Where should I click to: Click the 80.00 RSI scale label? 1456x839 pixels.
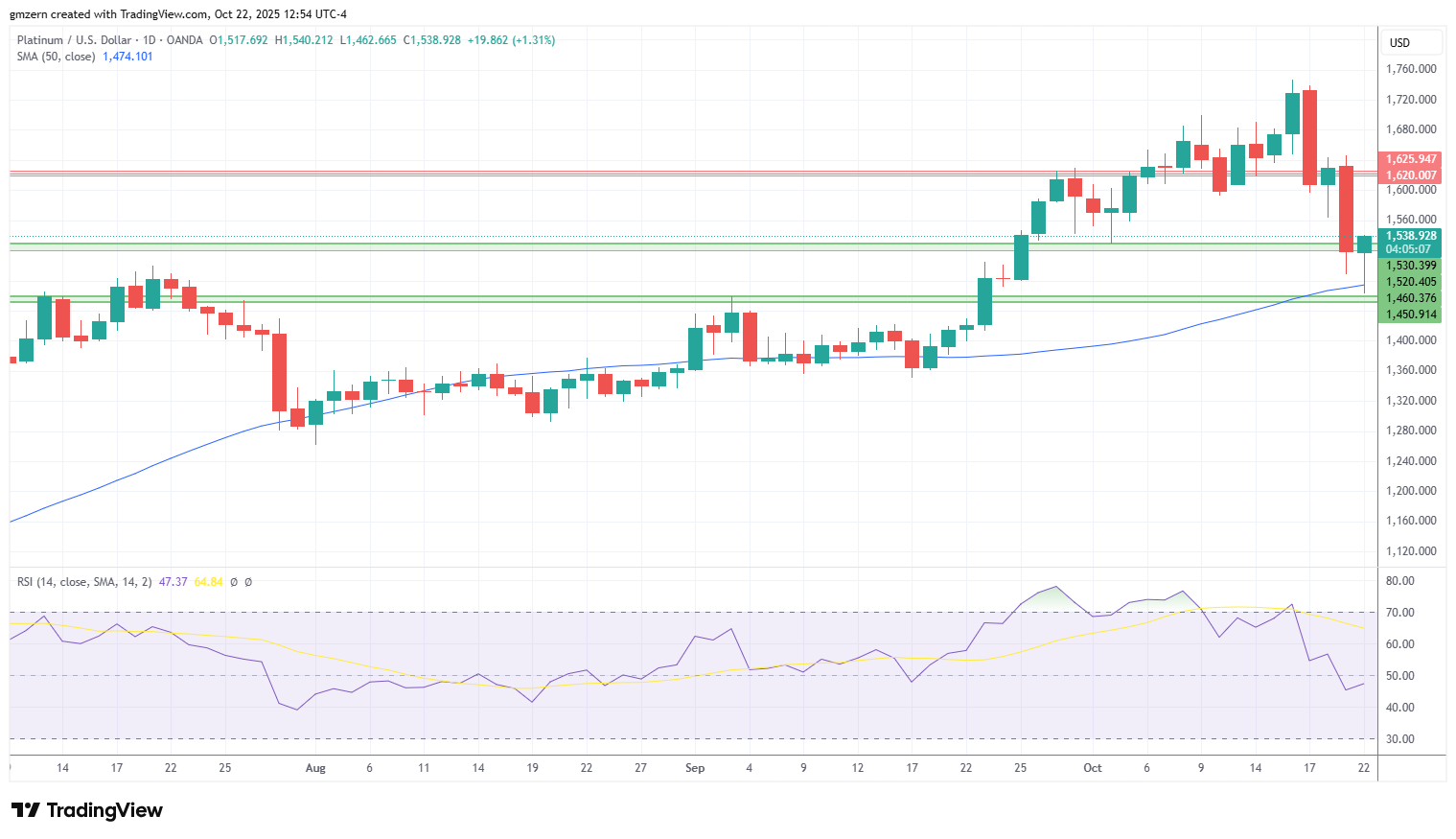pos(1400,581)
